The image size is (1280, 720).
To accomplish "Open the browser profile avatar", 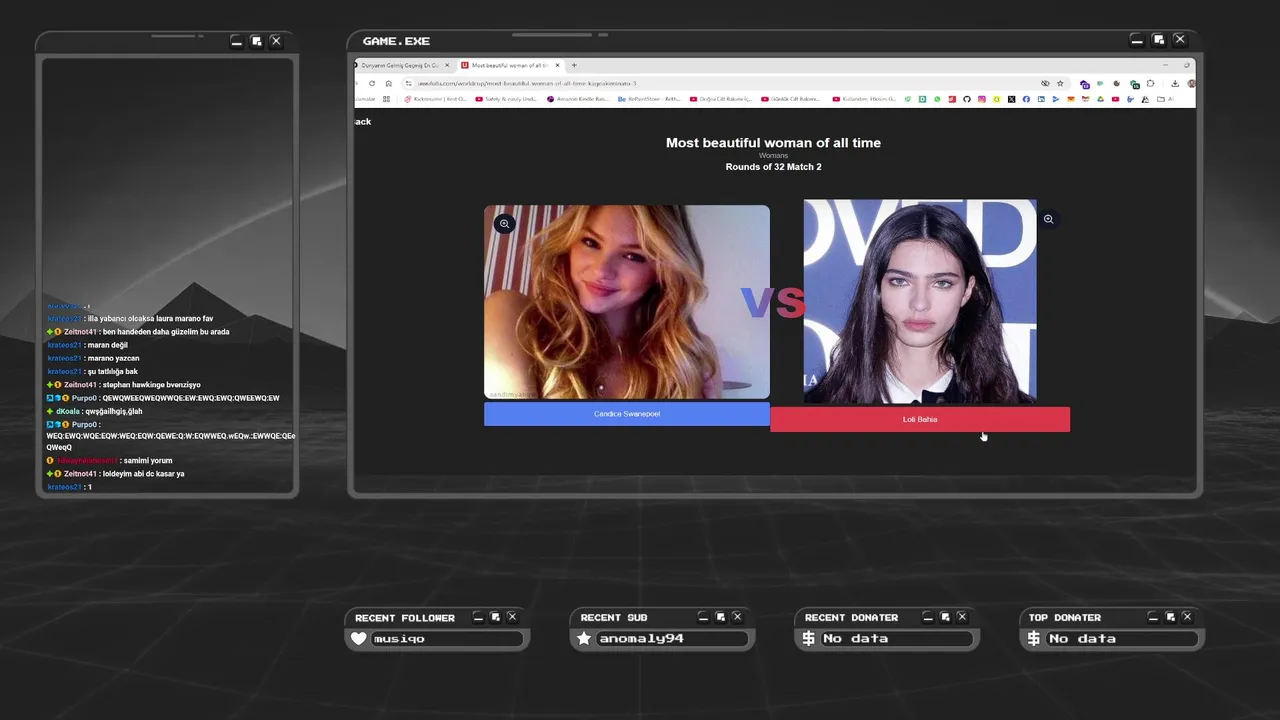I will click(x=1191, y=83).
